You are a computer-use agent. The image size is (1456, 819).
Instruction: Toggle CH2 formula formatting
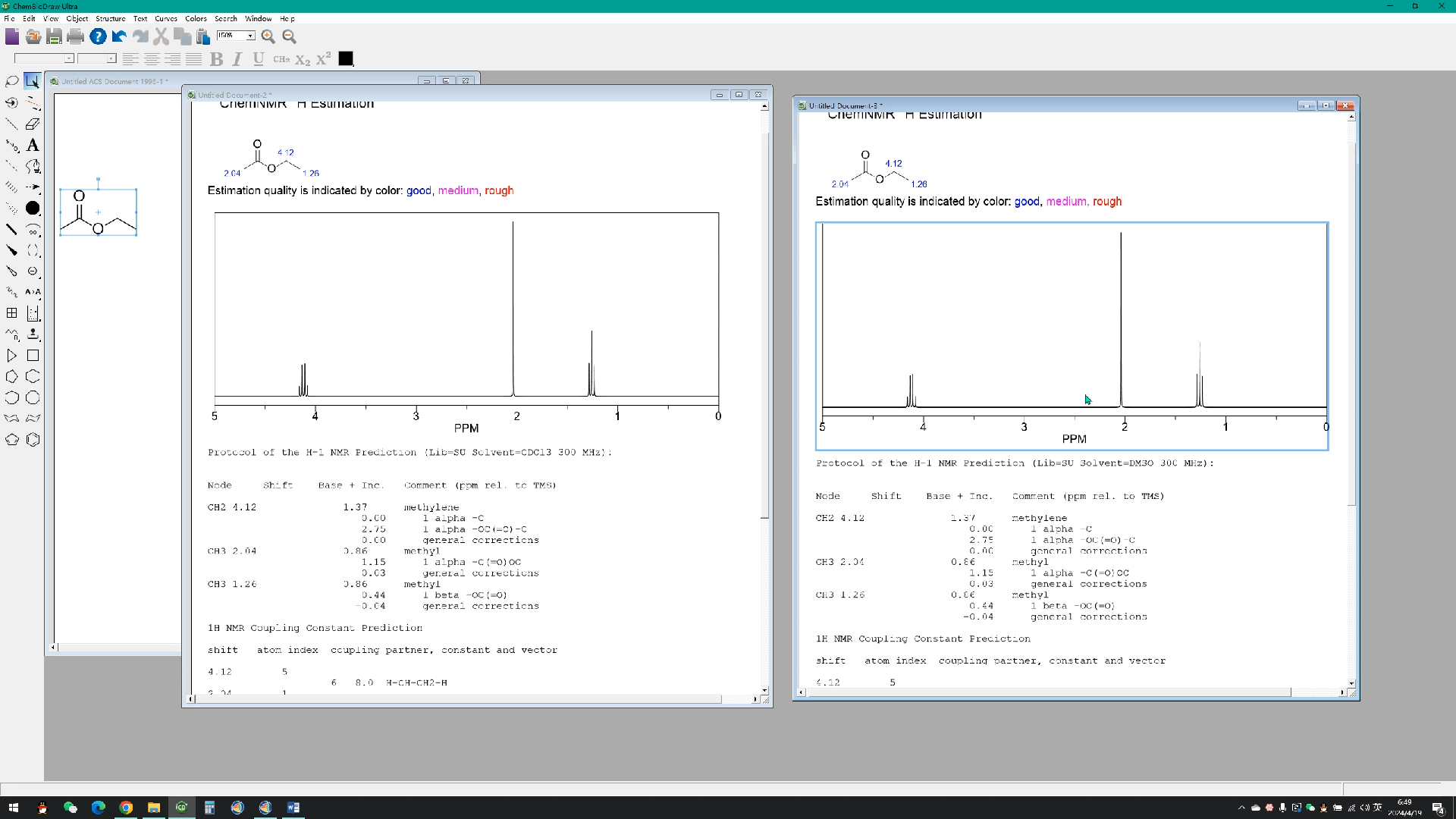point(281,59)
